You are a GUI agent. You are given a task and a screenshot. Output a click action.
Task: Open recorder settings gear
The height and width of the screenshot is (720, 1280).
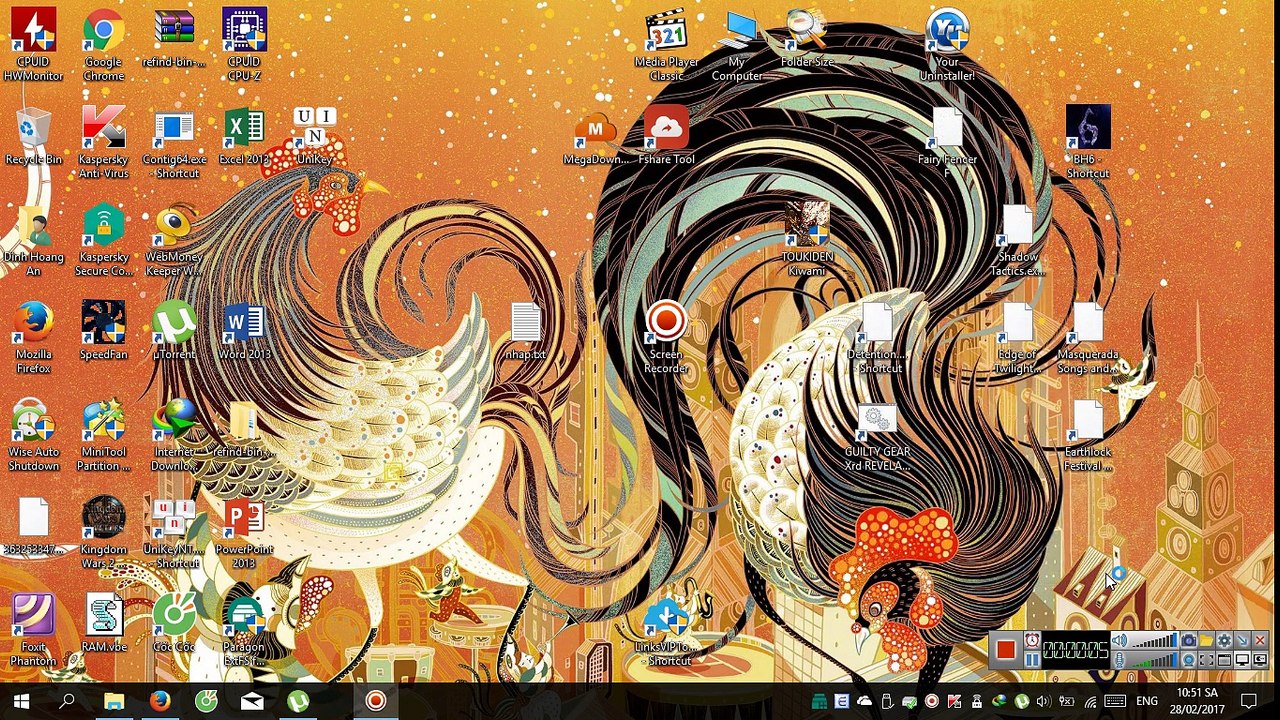(x=1224, y=641)
